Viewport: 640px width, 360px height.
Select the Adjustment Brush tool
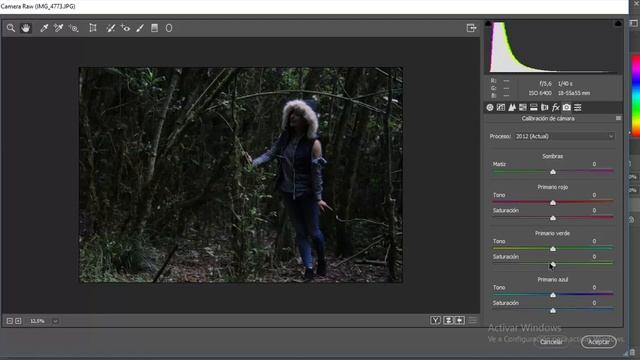pyautogui.click(x=140, y=28)
